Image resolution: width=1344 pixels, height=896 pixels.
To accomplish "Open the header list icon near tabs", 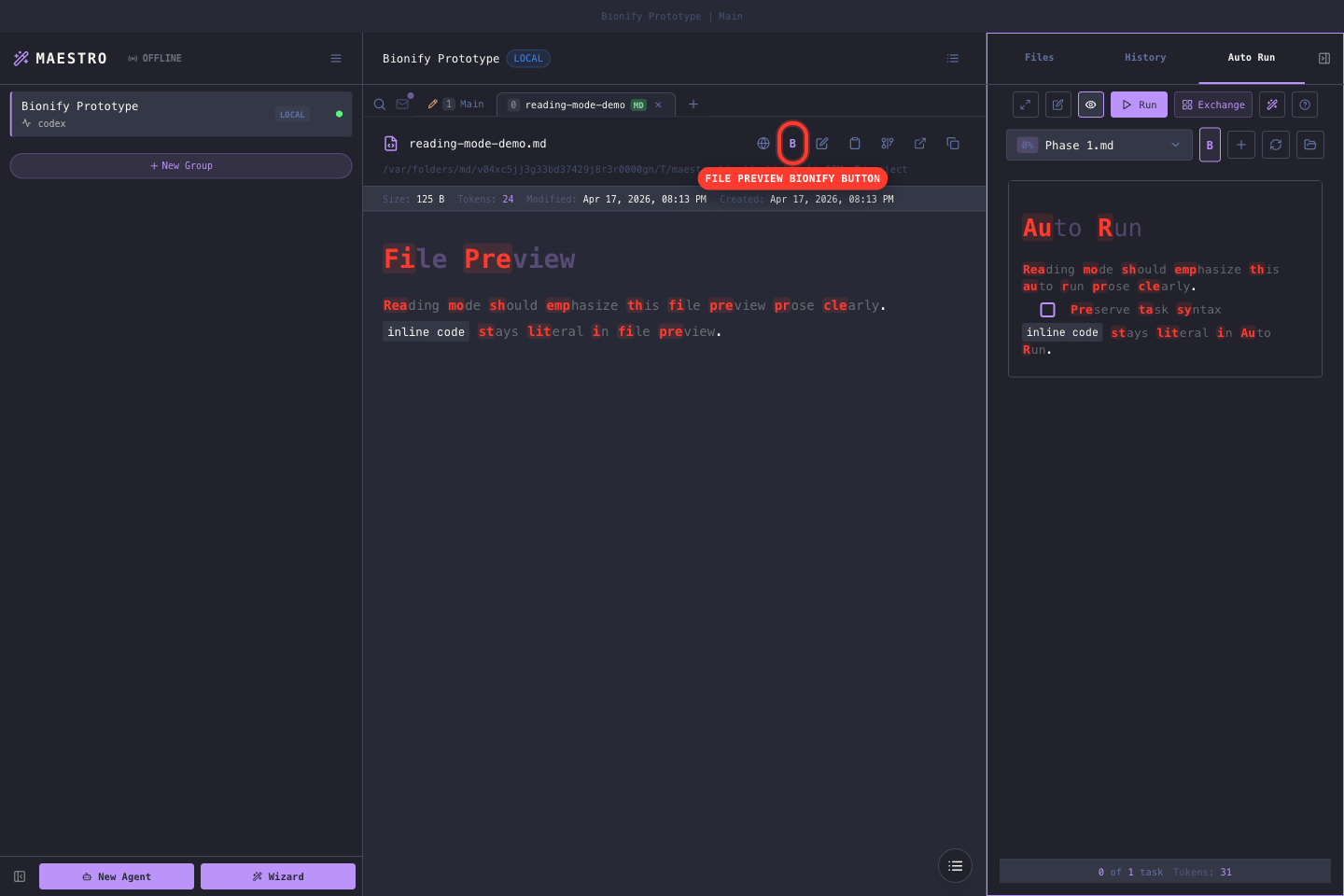I will pyautogui.click(x=953, y=58).
